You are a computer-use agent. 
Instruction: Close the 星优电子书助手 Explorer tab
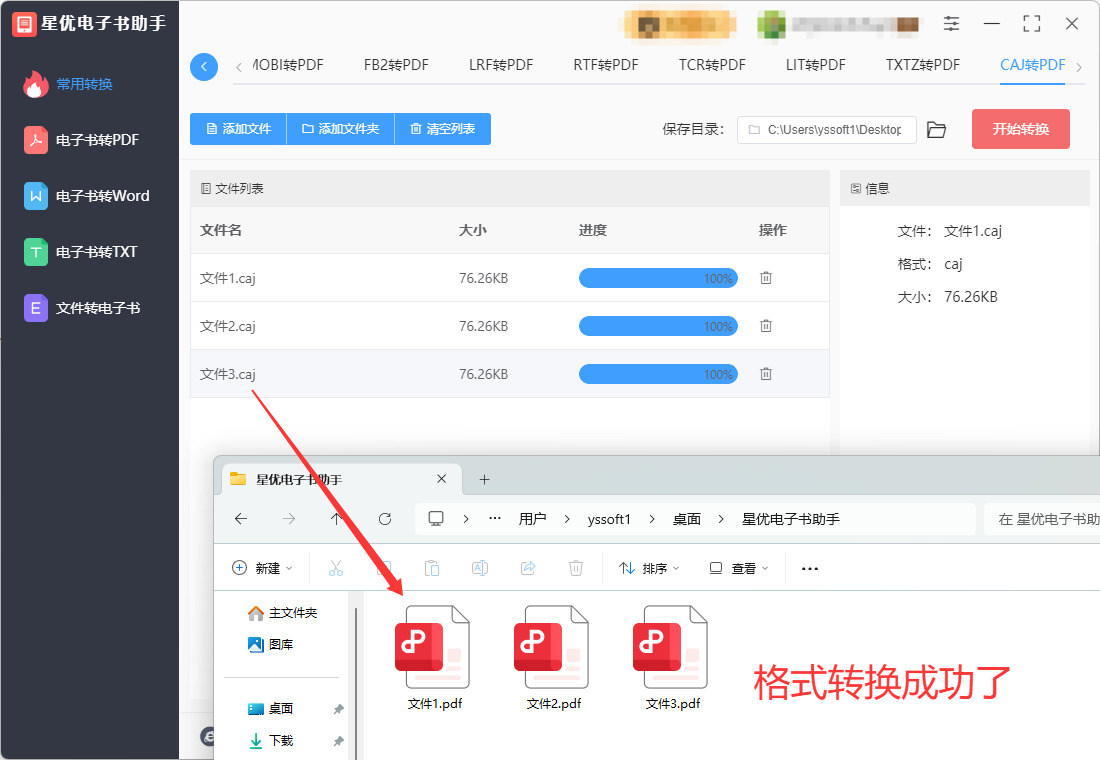pyautogui.click(x=441, y=479)
